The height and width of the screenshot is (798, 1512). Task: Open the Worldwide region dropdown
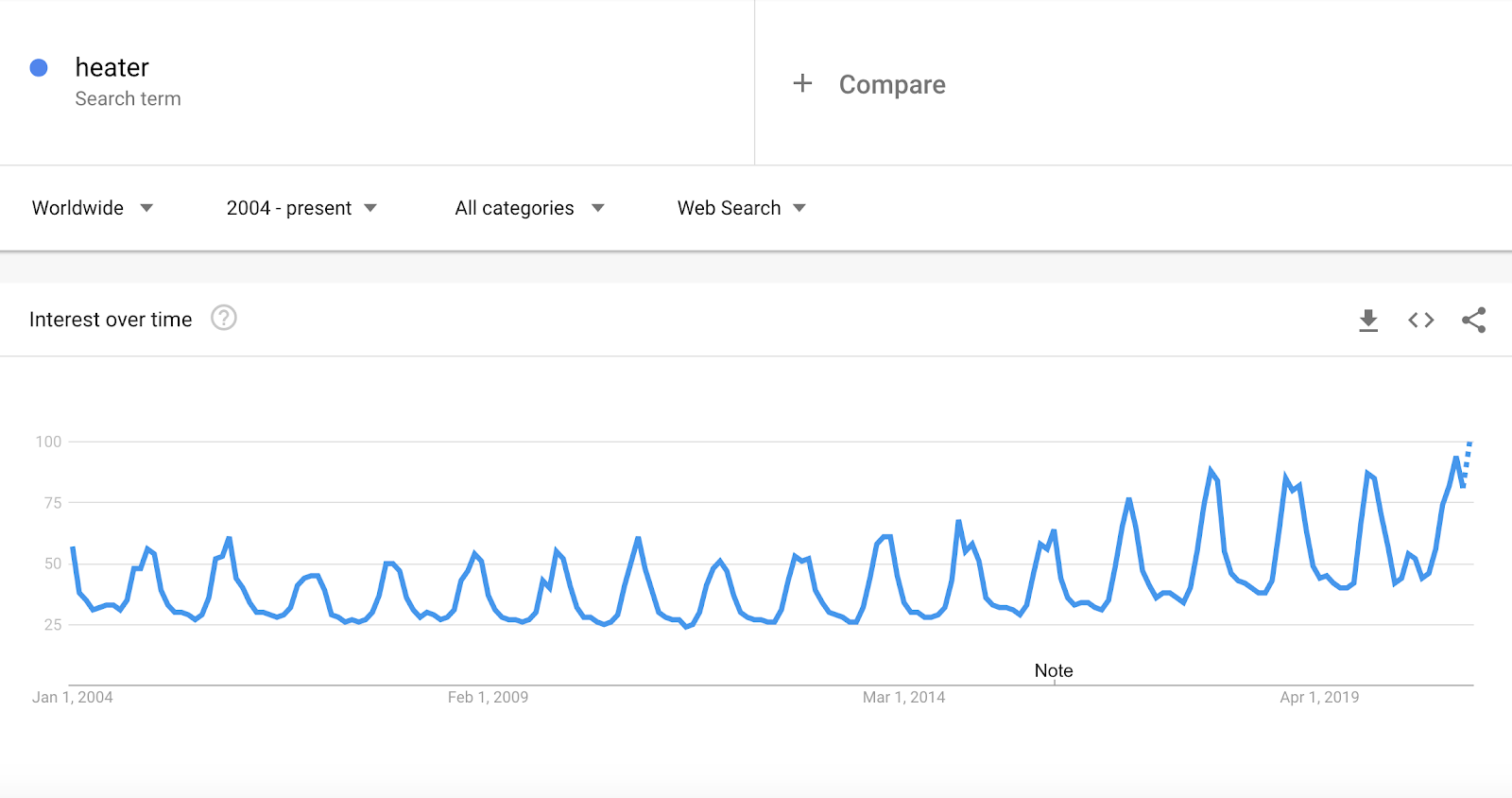coord(93,208)
